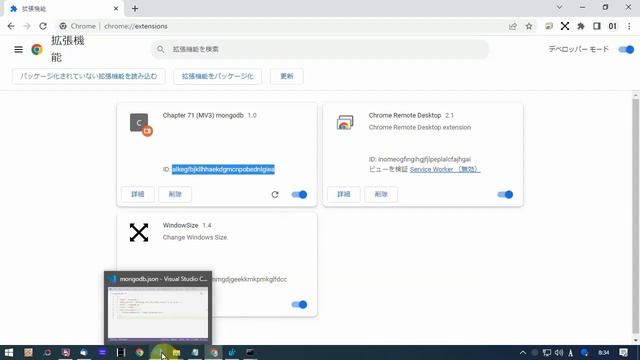Open Chrome three-dot menu
Screen dimensions: 640x360
[x=629, y=26]
